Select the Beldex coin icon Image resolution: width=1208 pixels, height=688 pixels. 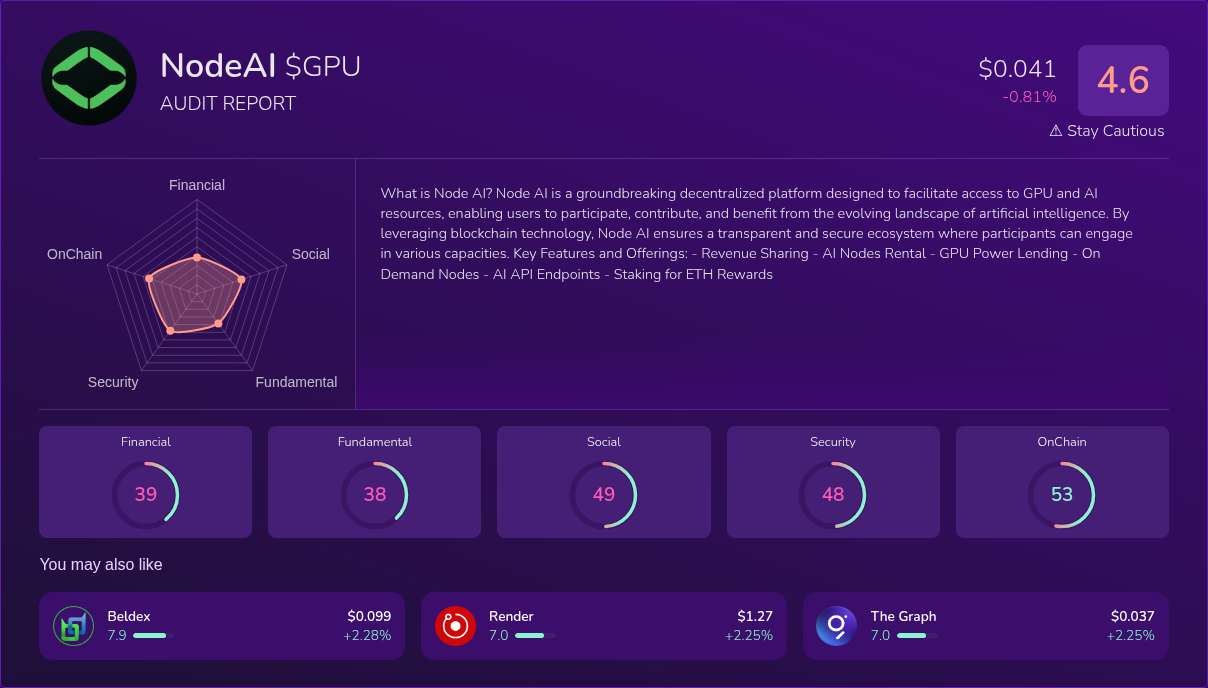tap(73, 625)
